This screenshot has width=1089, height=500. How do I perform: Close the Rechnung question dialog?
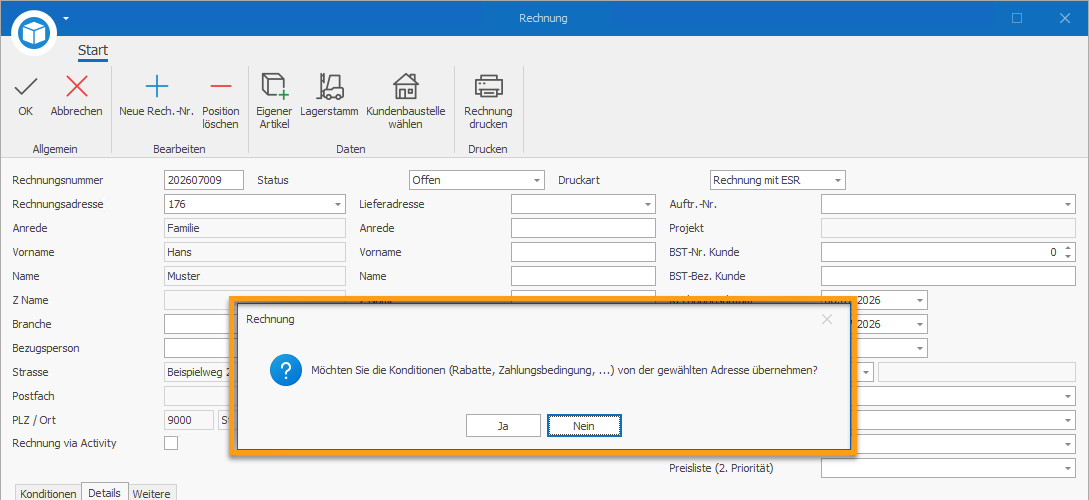click(826, 319)
